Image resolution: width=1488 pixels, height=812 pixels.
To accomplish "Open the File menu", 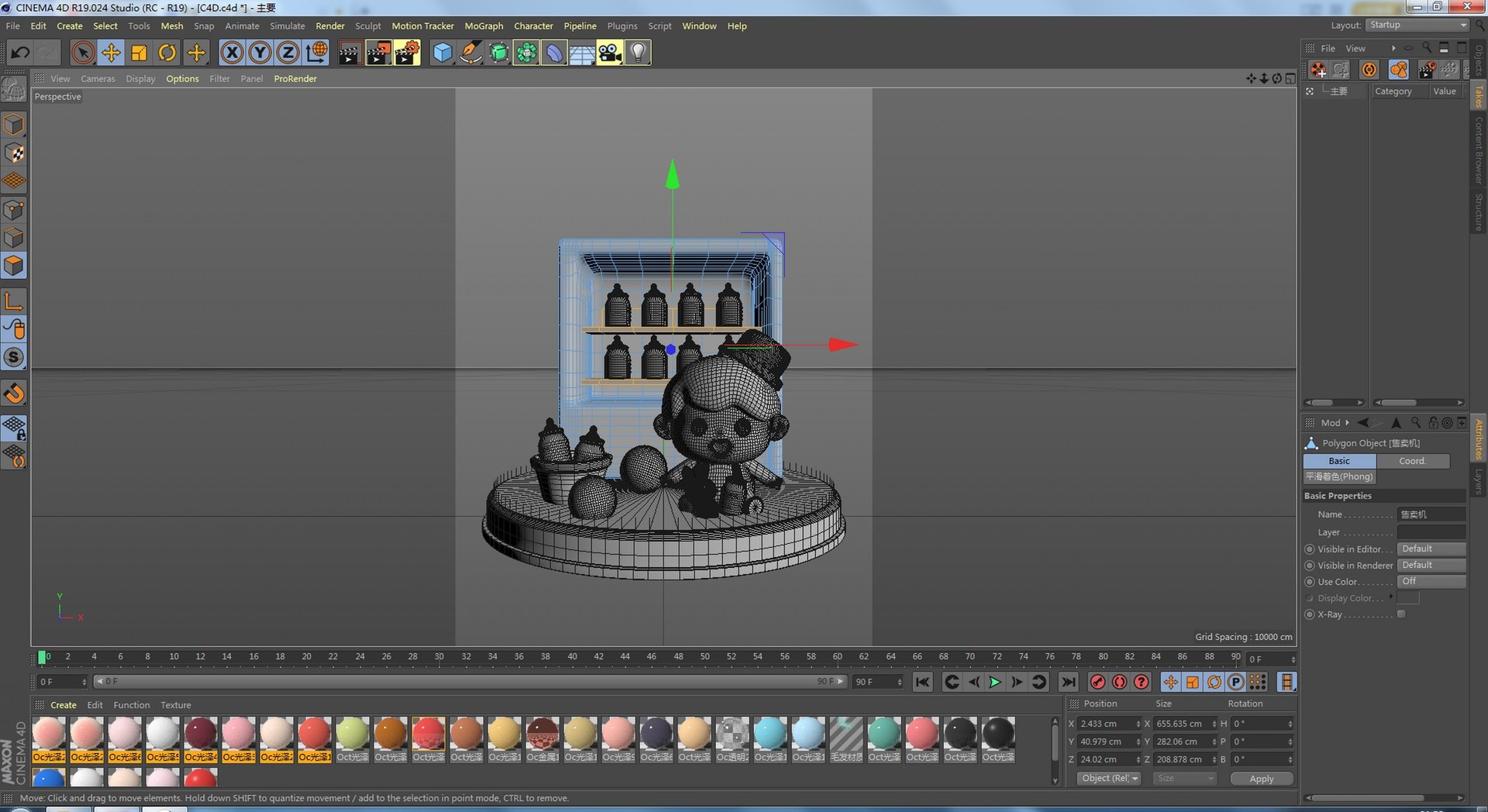I will click(13, 26).
